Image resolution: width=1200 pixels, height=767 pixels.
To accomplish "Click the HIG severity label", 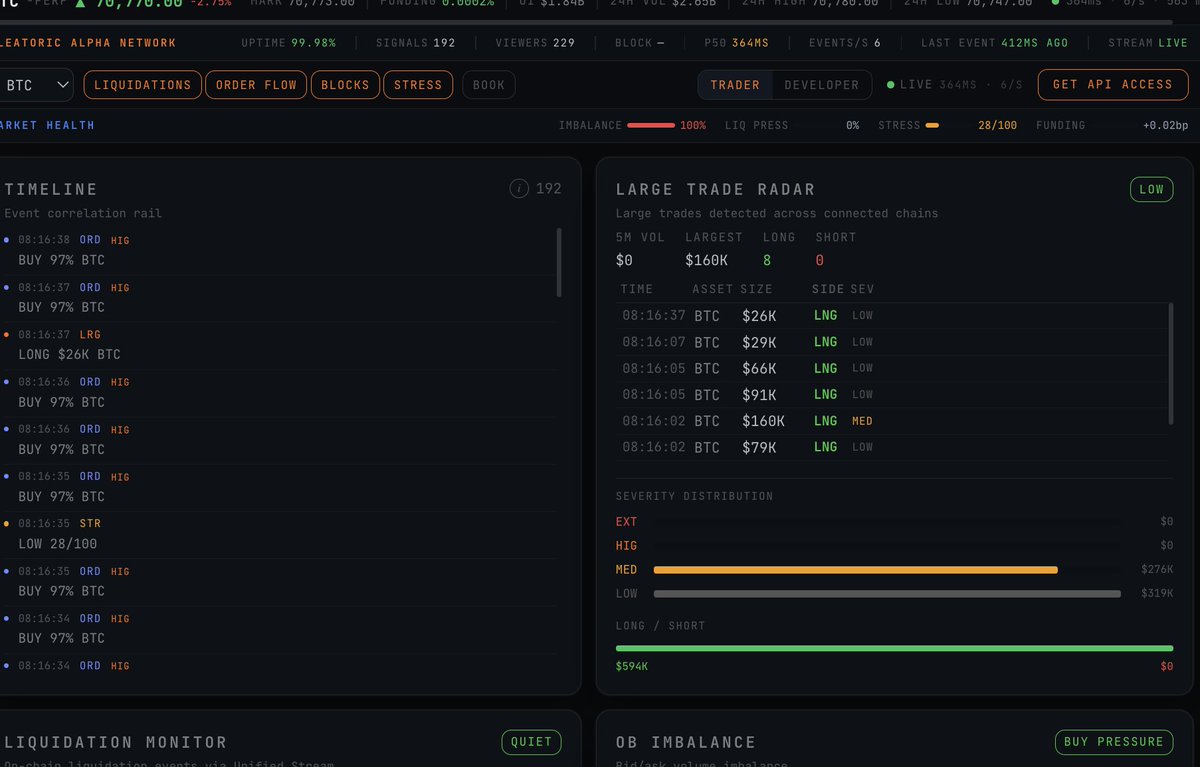I will click(x=626, y=546).
